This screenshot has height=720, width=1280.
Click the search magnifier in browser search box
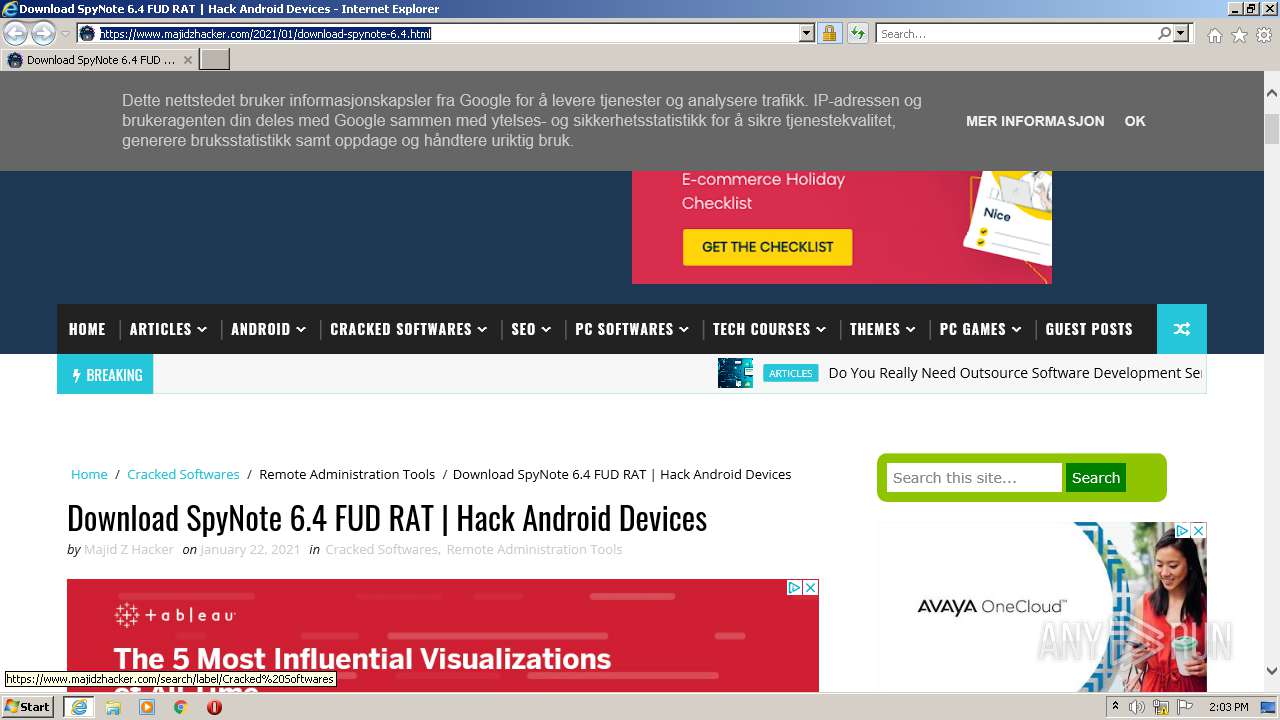(1164, 33)
